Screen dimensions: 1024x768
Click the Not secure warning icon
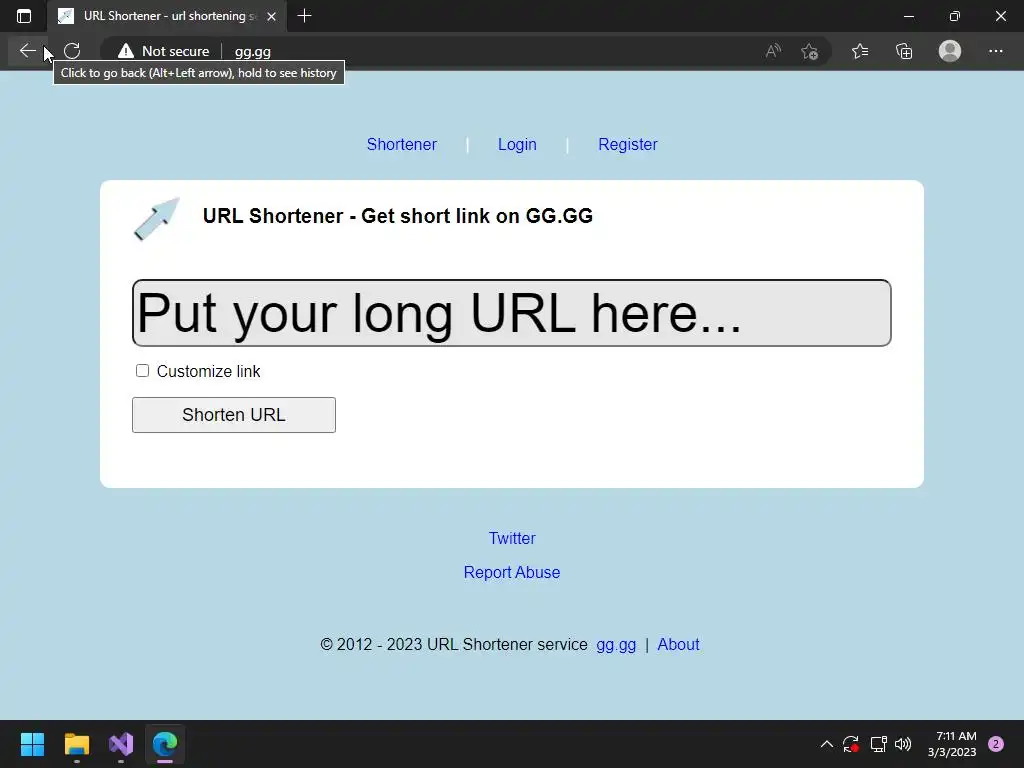tap(126, 51)
